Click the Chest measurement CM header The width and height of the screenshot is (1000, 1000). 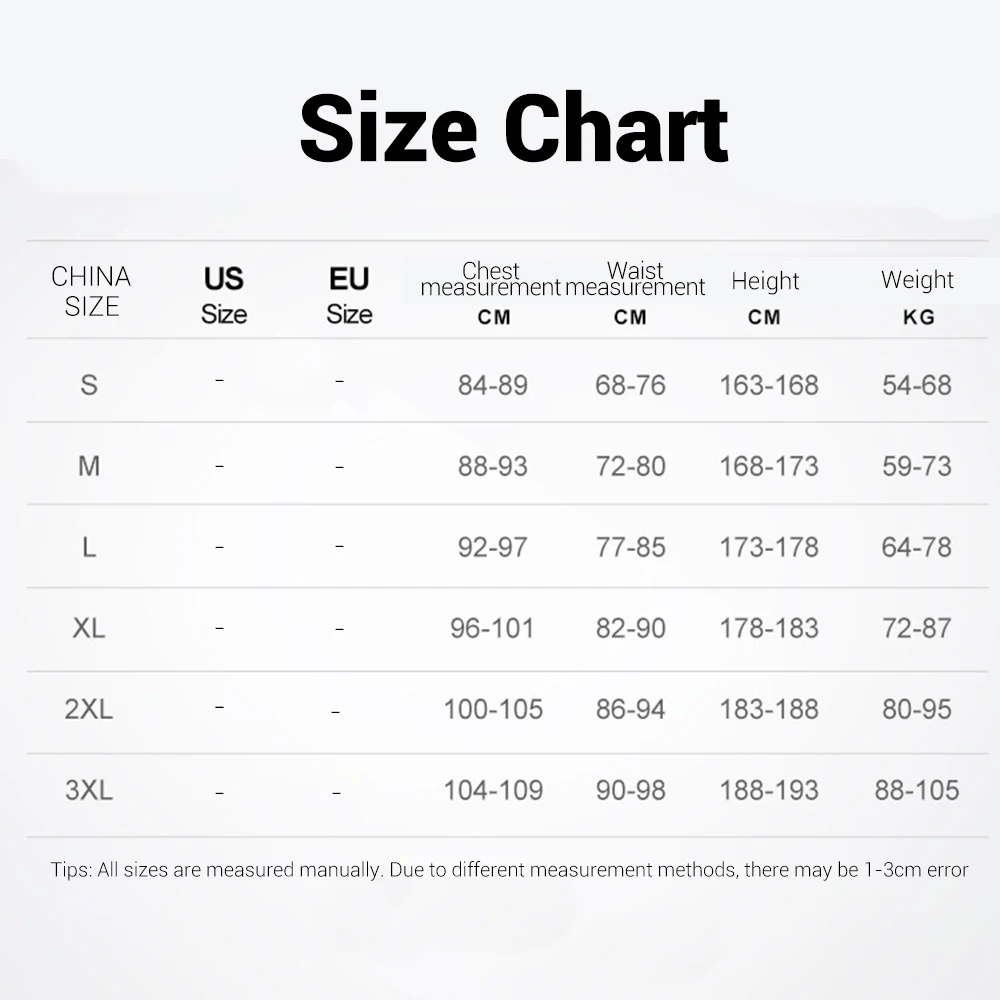click(x=491, y=293)
